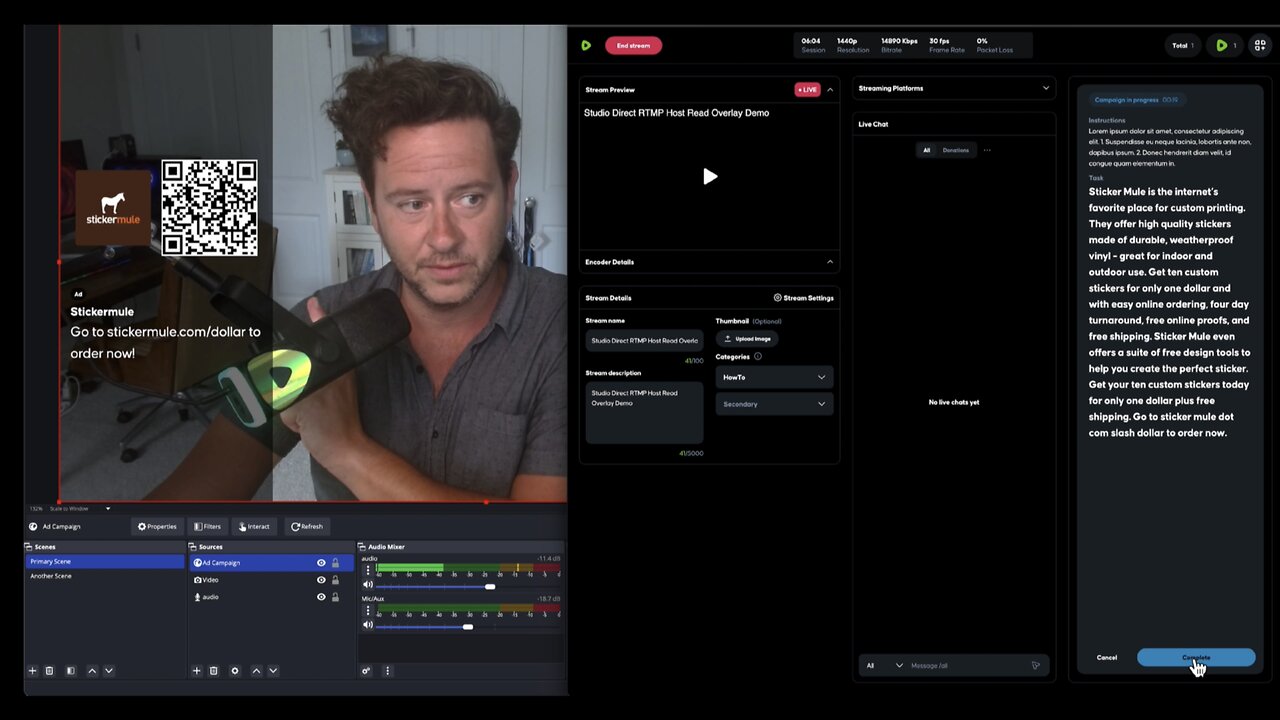
Task: Move the source up
Action: 256,671
